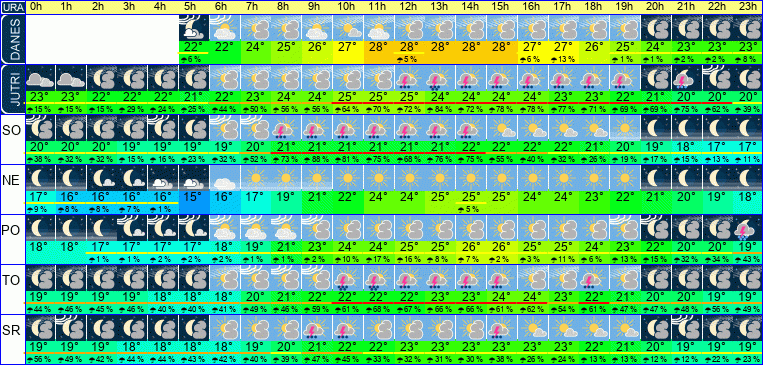Click the DANES 5h night cloud icon
763x365 pixels.
194,27
